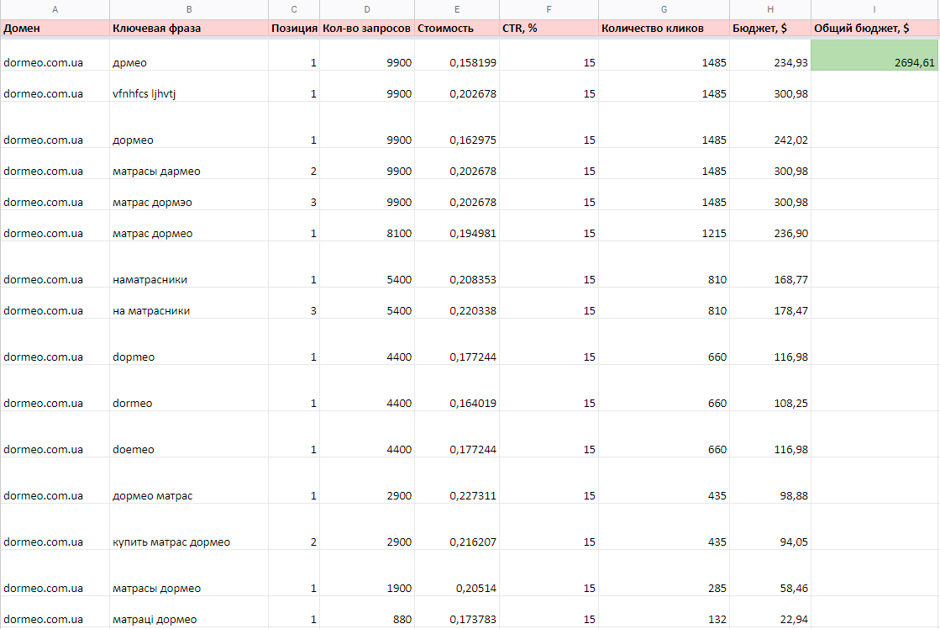
Task: Select the keyword cell 'матрасы дармео'
Action: click(189, 164)
